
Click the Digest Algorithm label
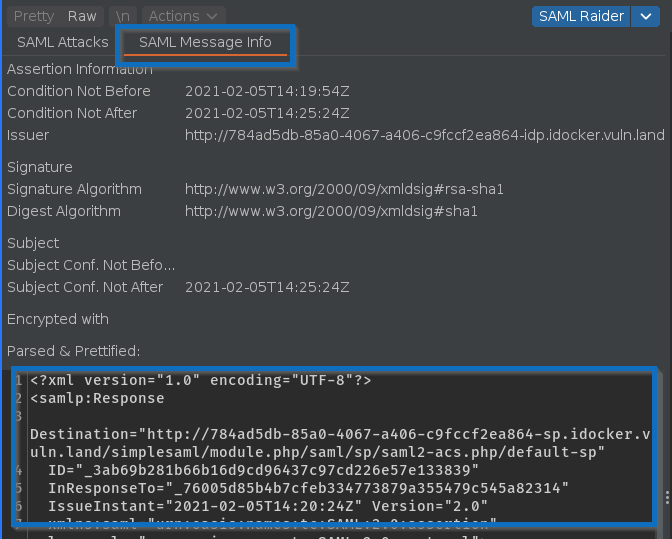tap(64, 211)
